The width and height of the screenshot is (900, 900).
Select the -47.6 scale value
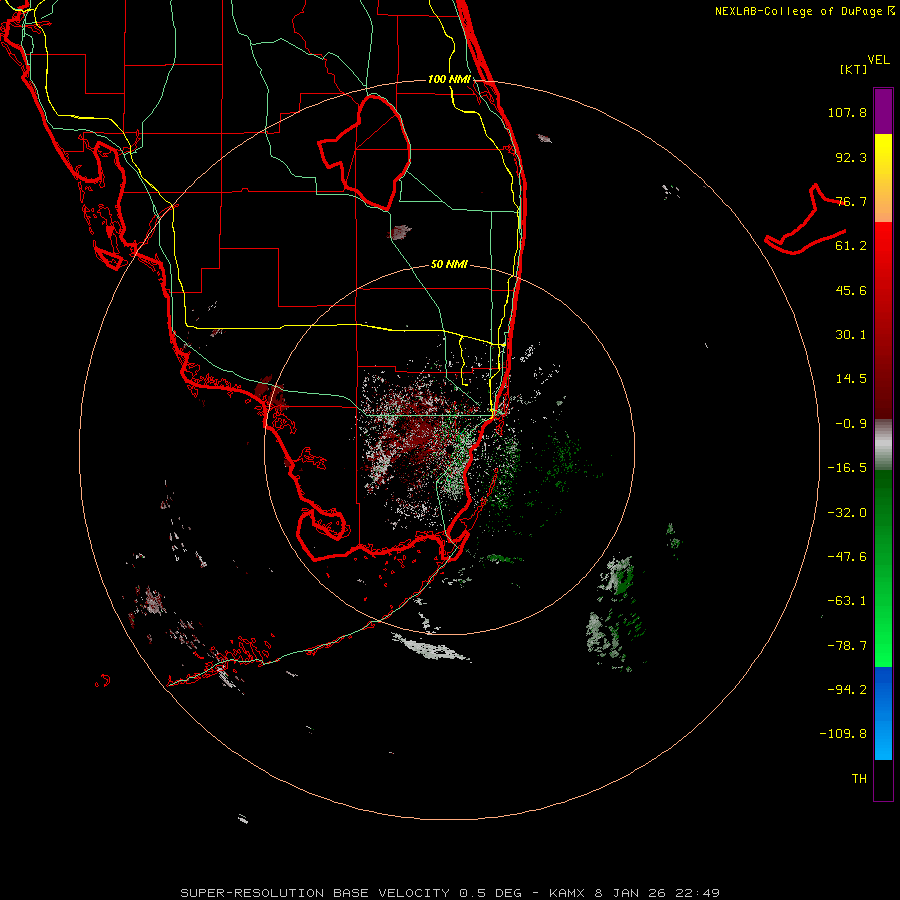tap(847, 557)
